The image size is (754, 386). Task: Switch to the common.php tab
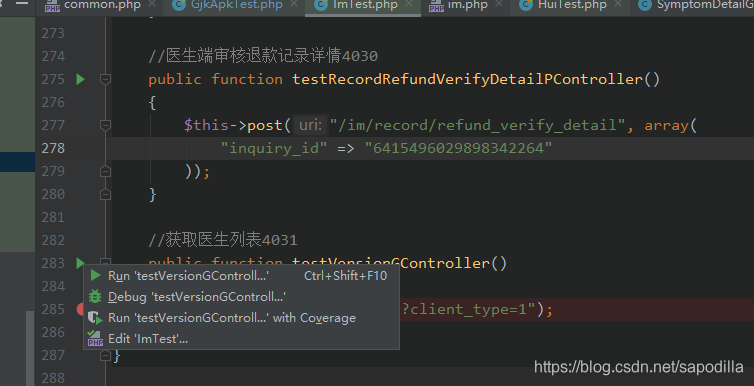(102, 5)
